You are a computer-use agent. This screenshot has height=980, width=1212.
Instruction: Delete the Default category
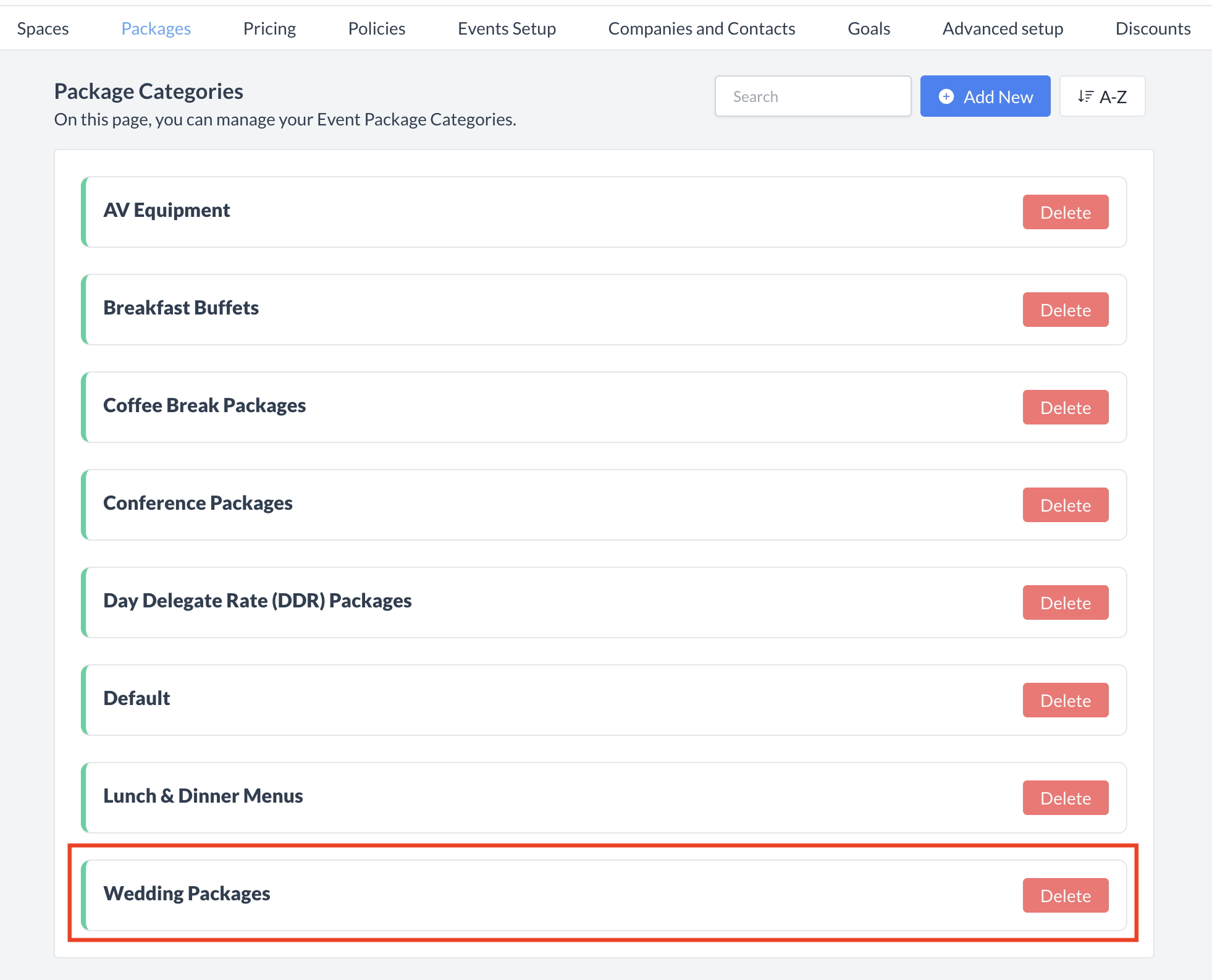click(x=1065, y=700)
